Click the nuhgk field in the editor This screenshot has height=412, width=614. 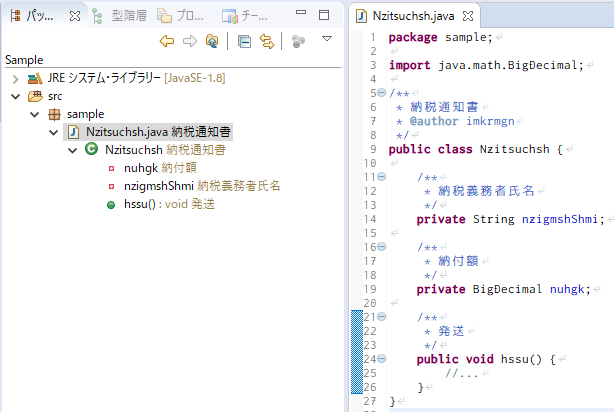567,289
